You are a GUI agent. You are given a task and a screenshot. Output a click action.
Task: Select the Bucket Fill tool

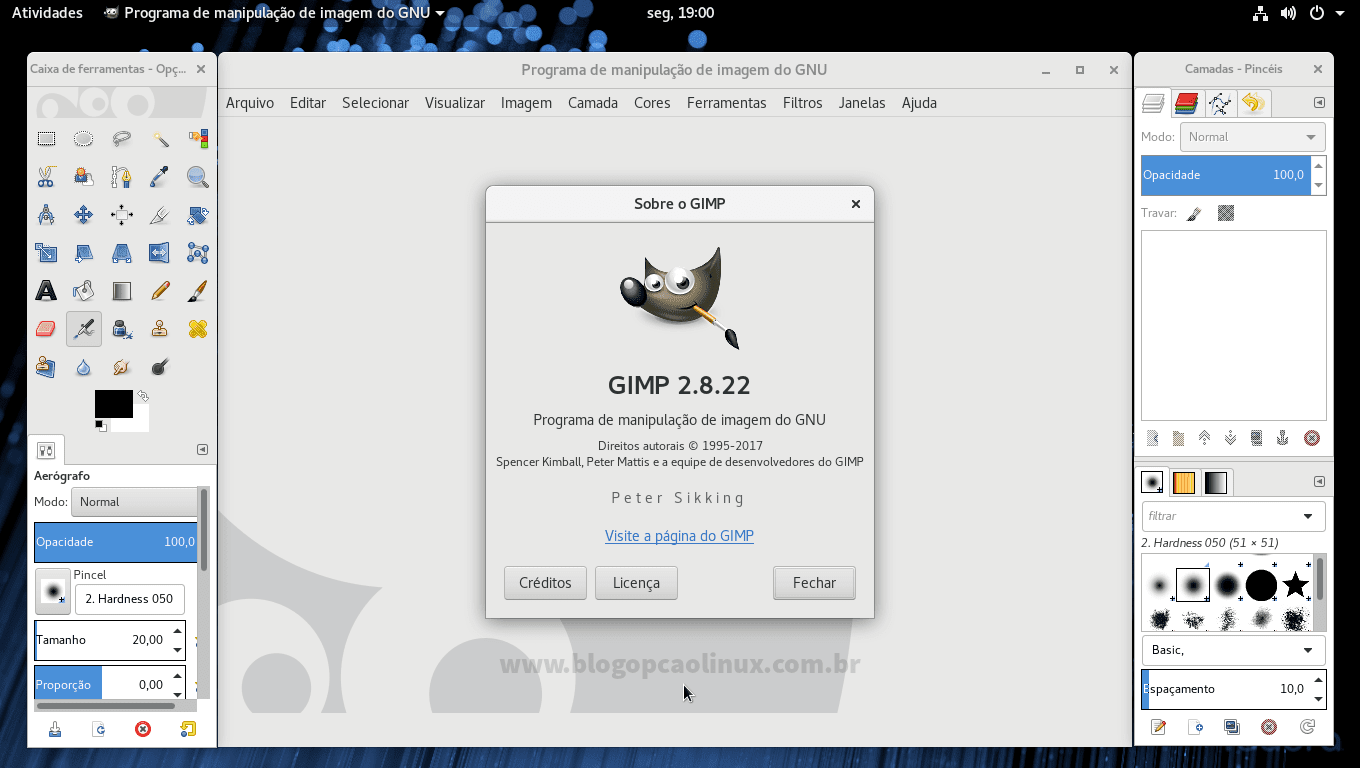pyautogui.click(x=84, y=291)
